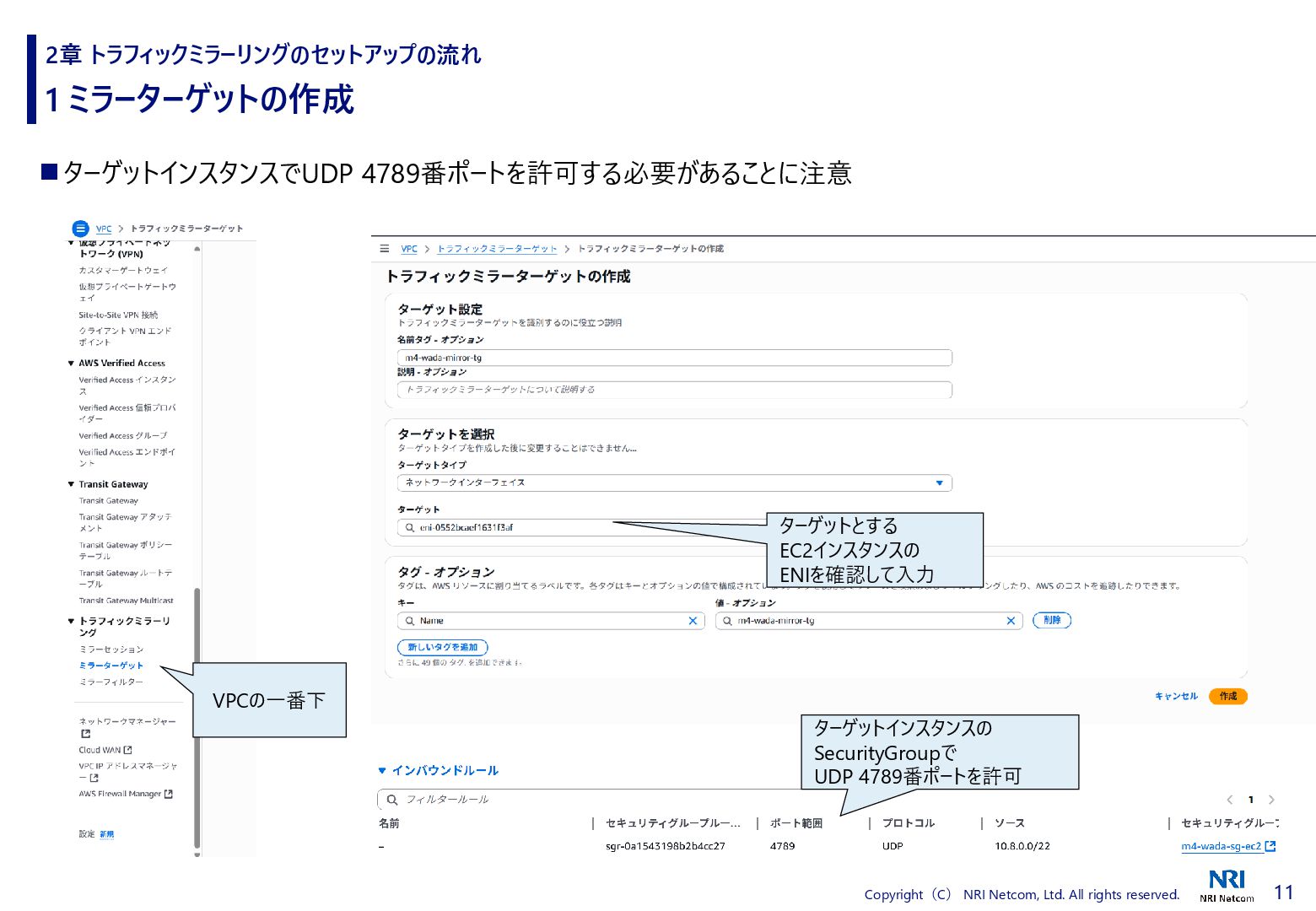Viewport: 1316px width, 911px height.
Task: Sort by the プロトコル column header
Action: [909, 823]
